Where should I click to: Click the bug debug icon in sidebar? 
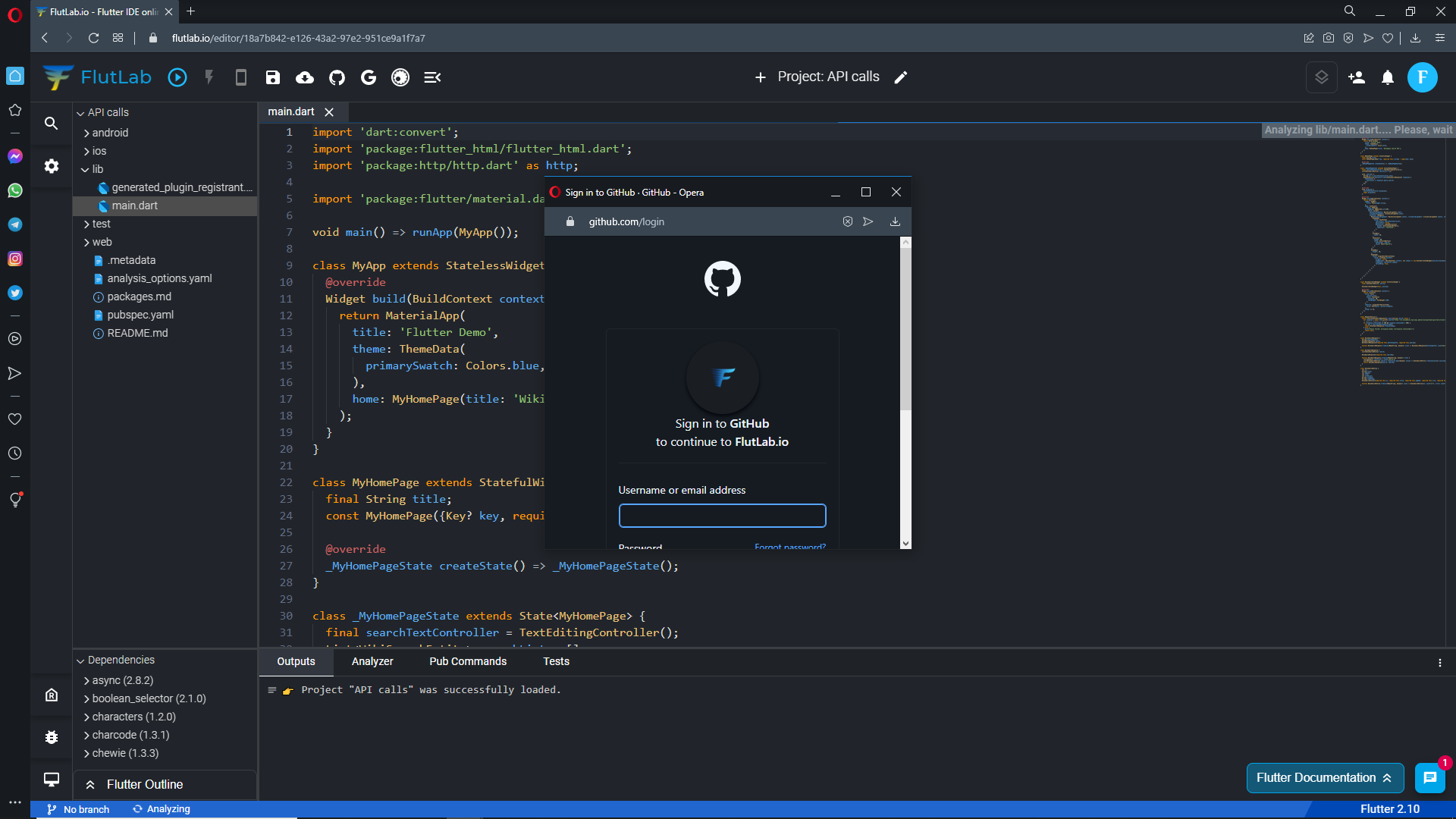[52, 737]
